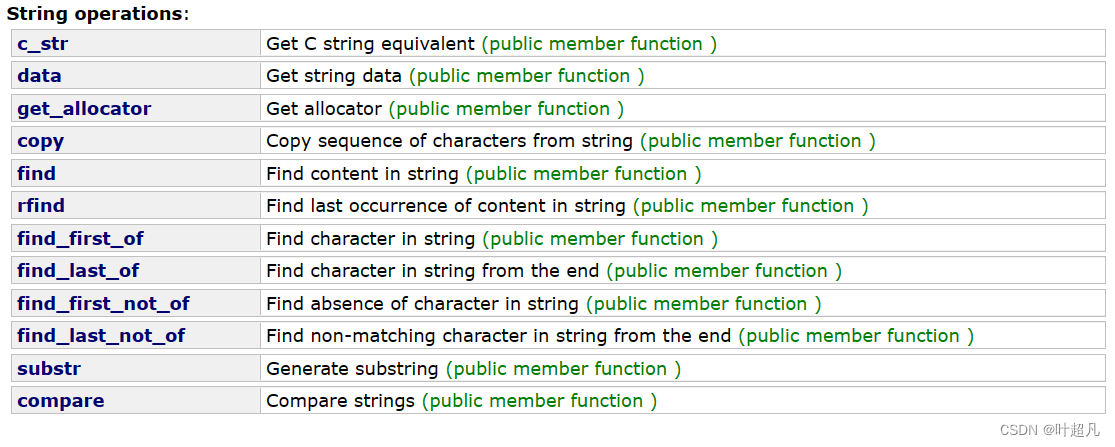Click 'Find absence of character in string' text
The image size is (1115, 447).
[422, 304]
